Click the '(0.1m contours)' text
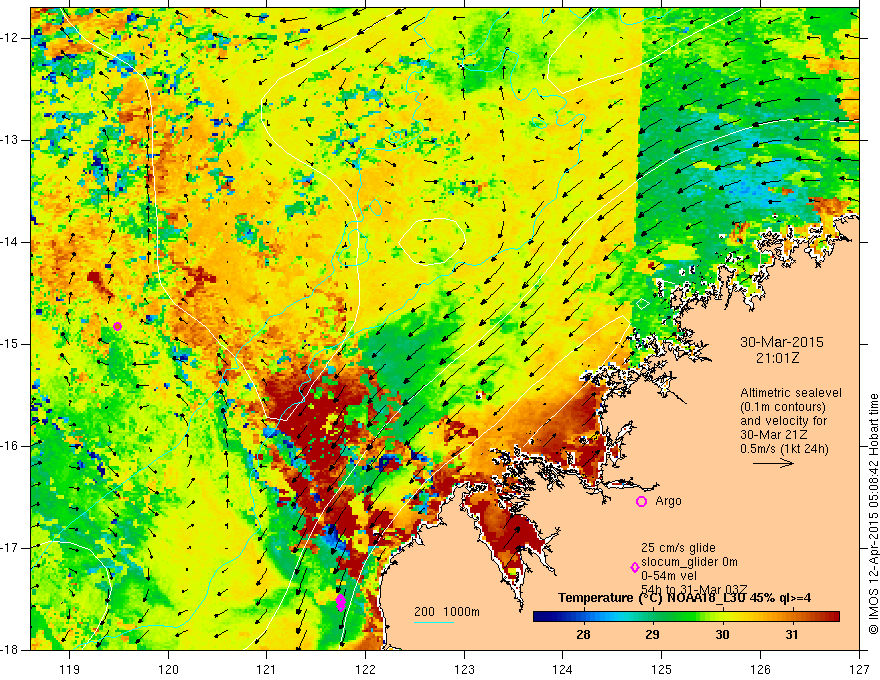The width and height of the screenshot is (880, 680). 783,407
